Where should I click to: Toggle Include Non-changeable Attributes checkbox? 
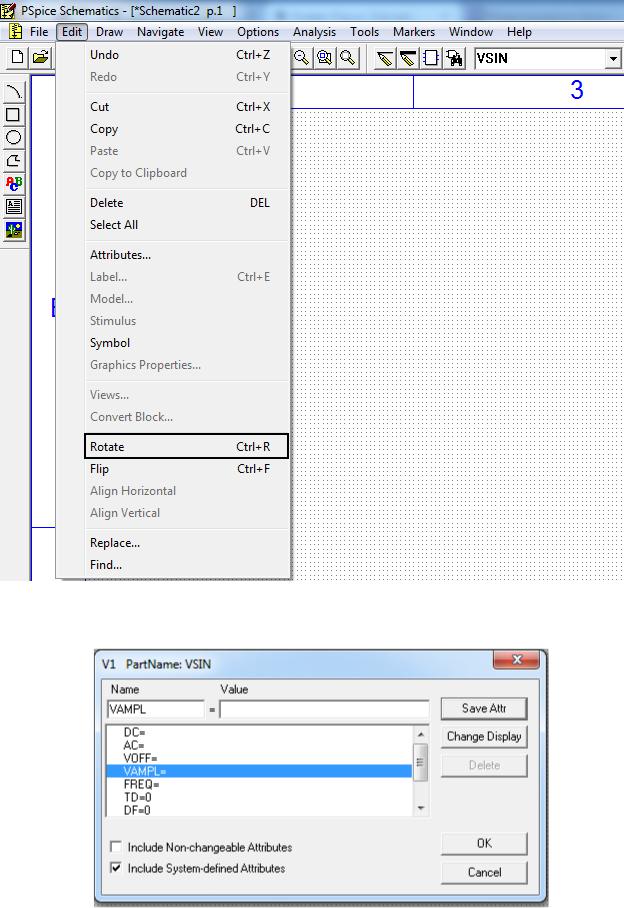click(116, 847)
